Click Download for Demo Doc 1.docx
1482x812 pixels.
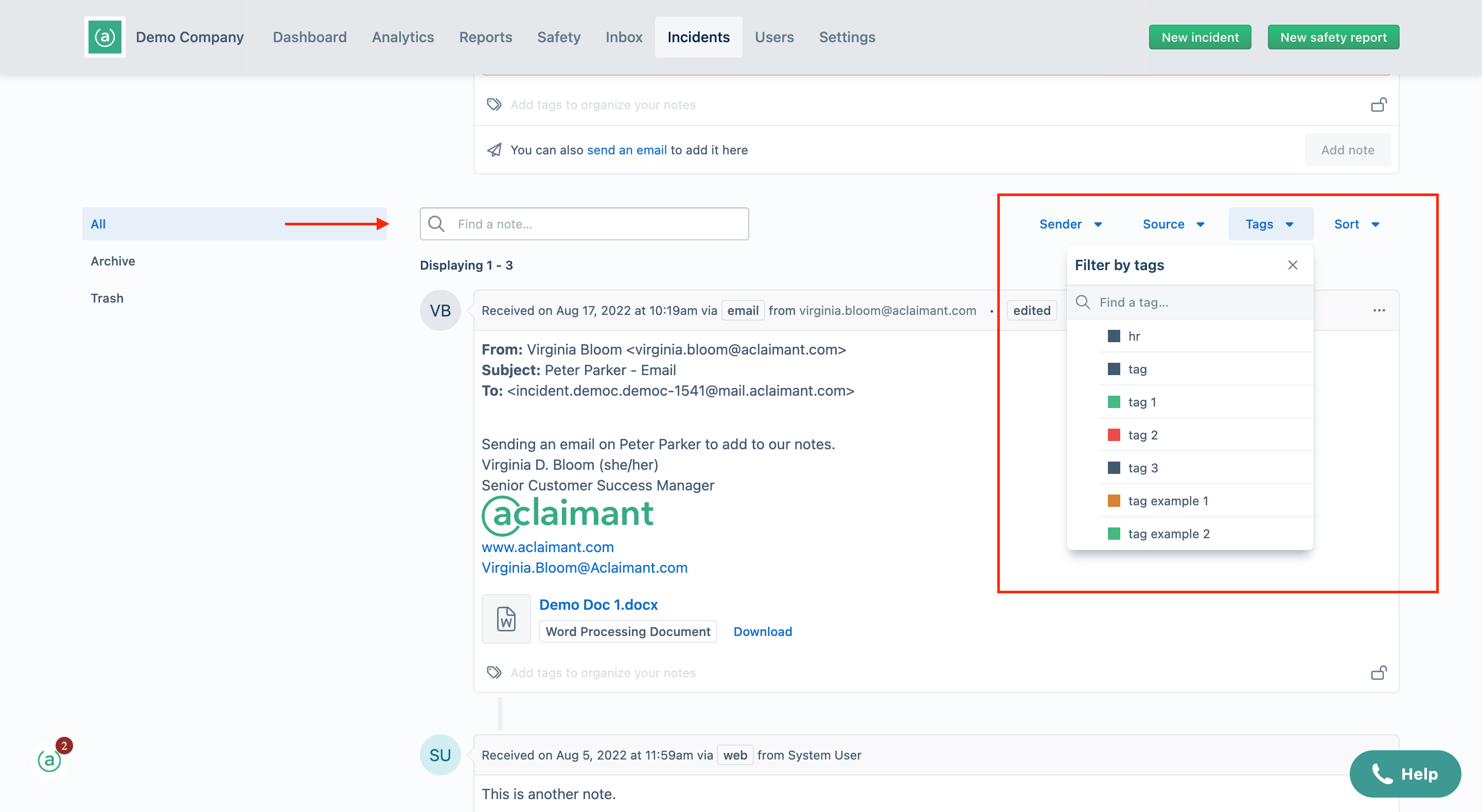(763, 631)
